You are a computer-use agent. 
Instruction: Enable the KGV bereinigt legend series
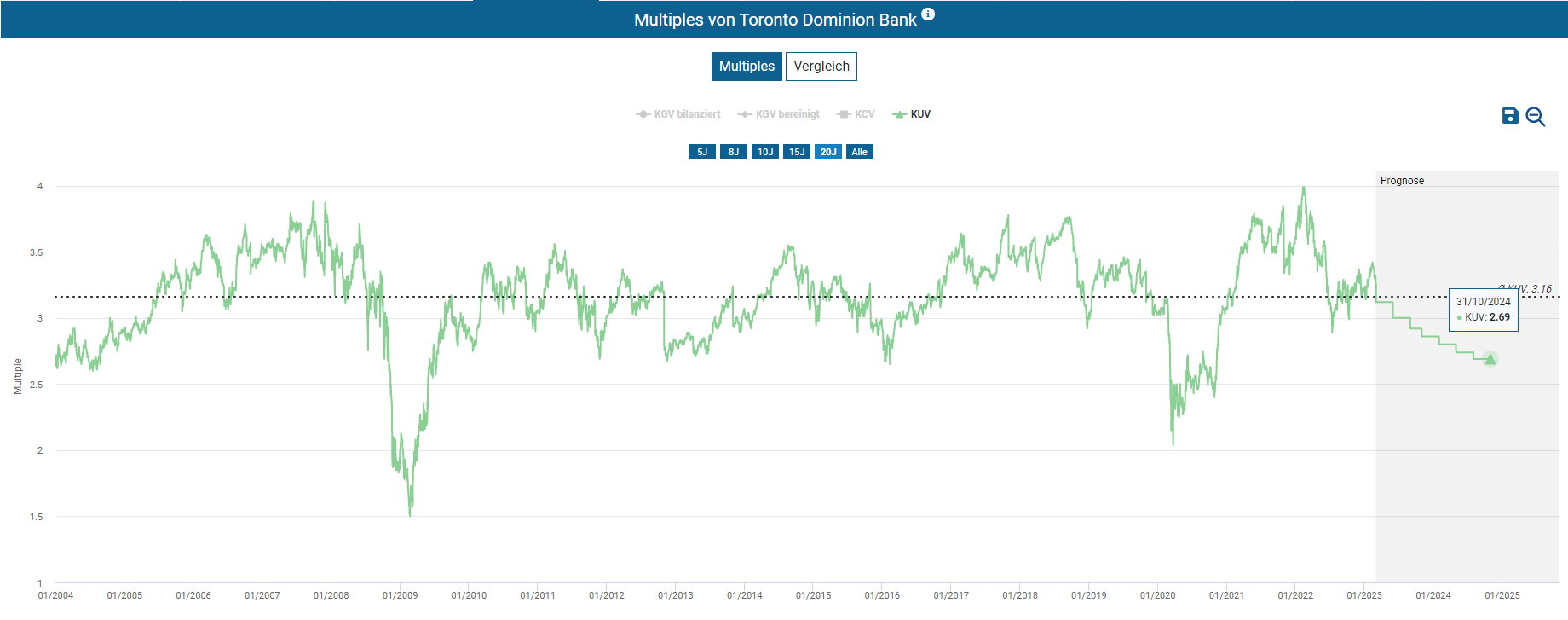click(779, 114)
